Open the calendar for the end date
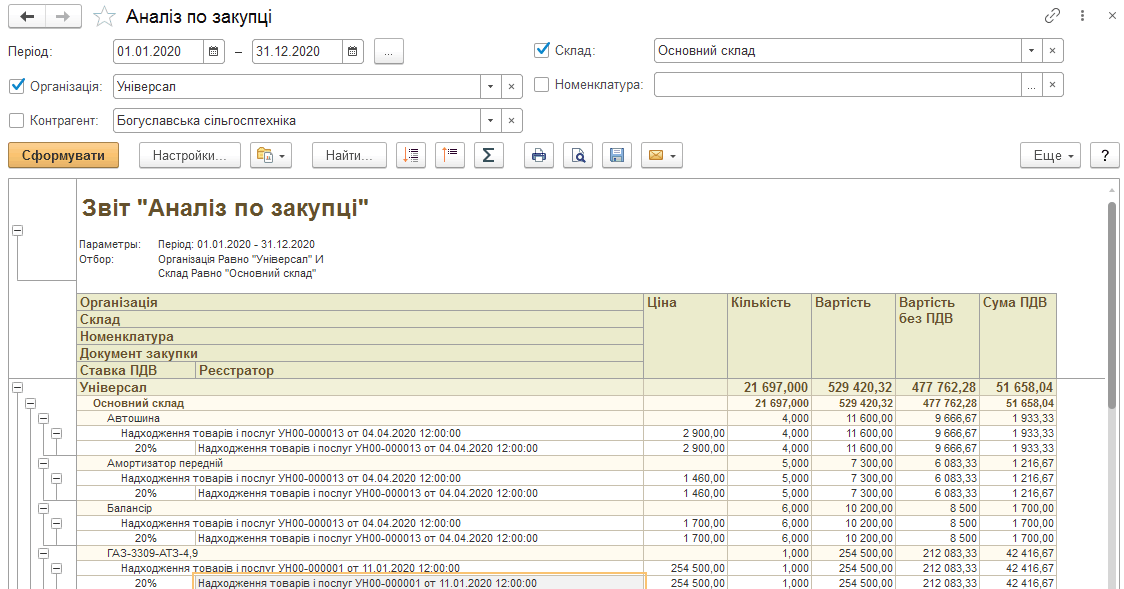The height and width of the screenshot is (589, 1124). 353,52
